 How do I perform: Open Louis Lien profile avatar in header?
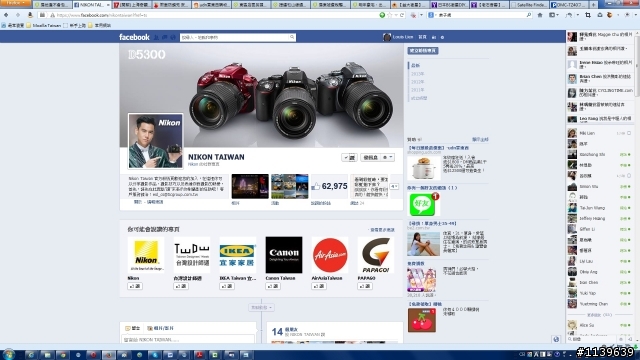click(387, 37)
